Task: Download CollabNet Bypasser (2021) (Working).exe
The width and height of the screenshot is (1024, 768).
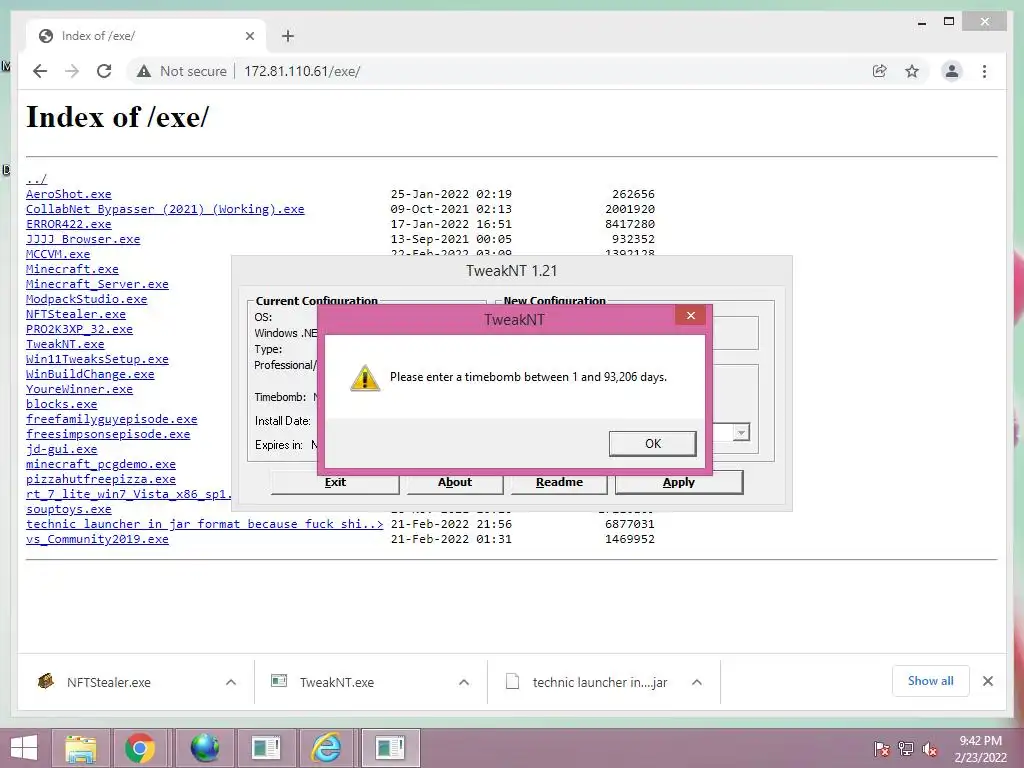Action: tap(165, 209)
